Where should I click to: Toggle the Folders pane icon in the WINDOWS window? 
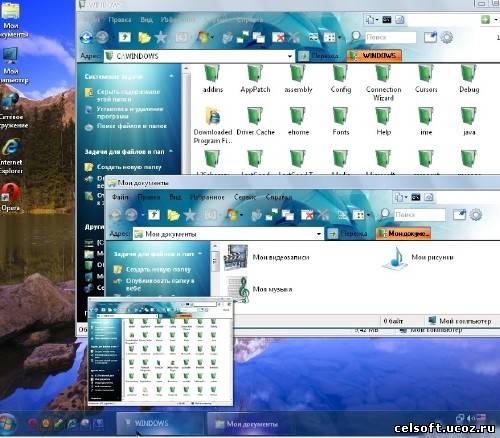point(144,37)
